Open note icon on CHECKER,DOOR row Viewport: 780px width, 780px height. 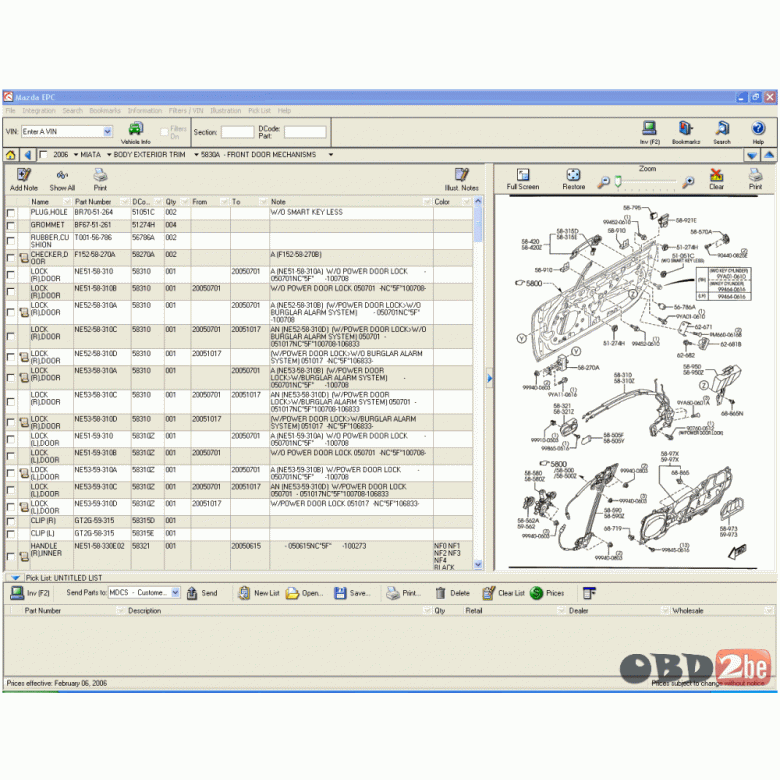23,258
